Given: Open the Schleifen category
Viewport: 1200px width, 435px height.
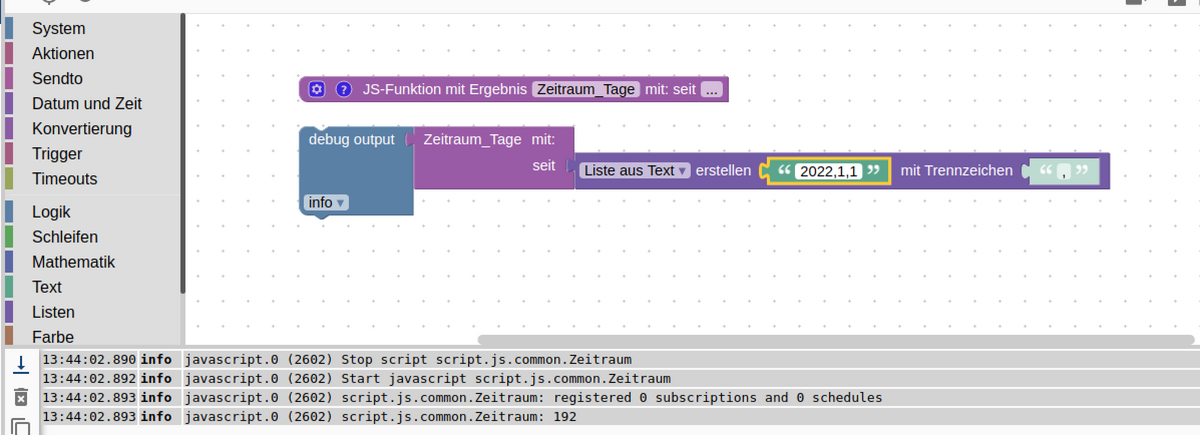Looking at the screenshot, I should tap(65, 237).
